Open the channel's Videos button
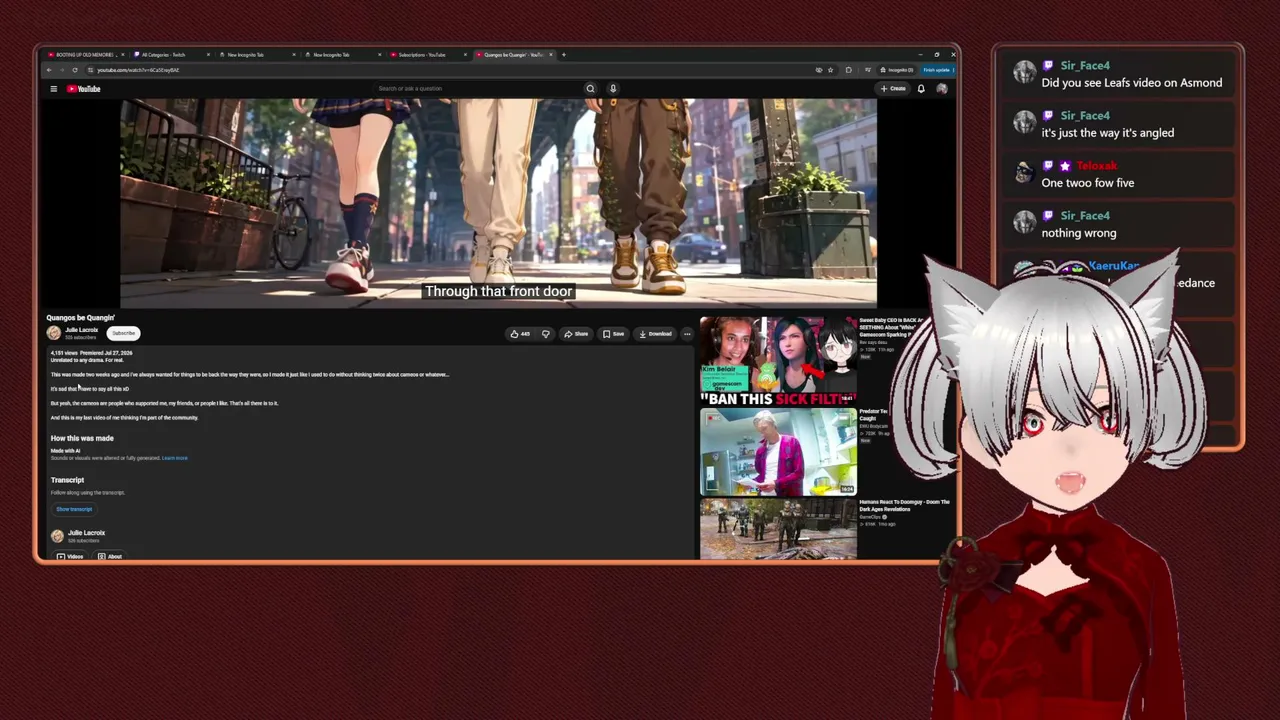Image resolution: width=1280 pixels, height=720 pixels. coord(70,556)
